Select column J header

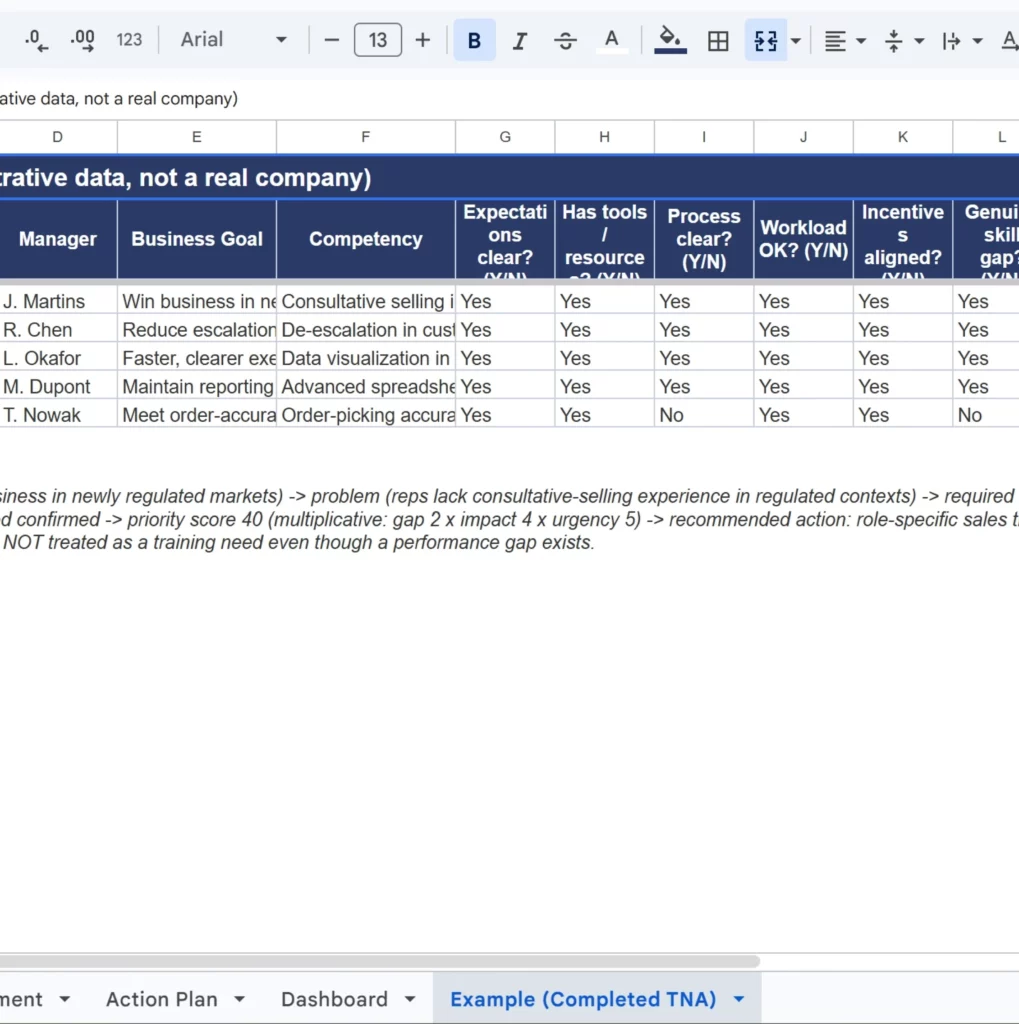(803, 137)
